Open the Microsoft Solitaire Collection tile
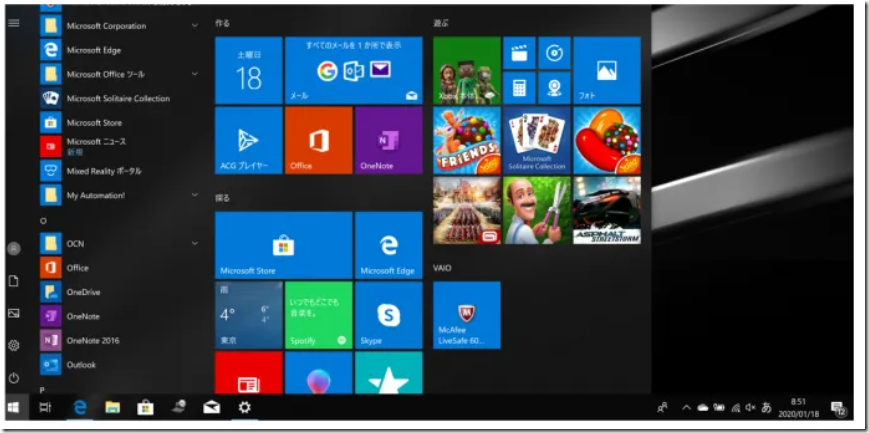 (536, 140)
